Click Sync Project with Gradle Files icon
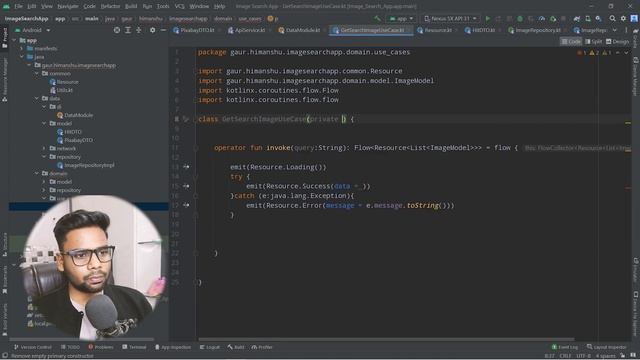640x360 pixels. point(577,19)
